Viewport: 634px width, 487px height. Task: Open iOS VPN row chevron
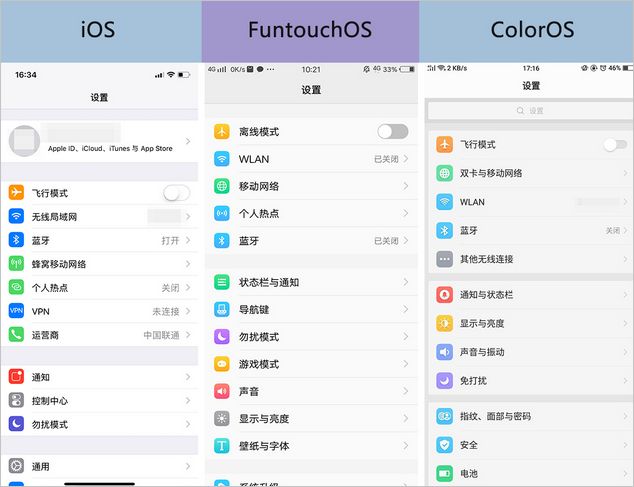coord(188,311)
